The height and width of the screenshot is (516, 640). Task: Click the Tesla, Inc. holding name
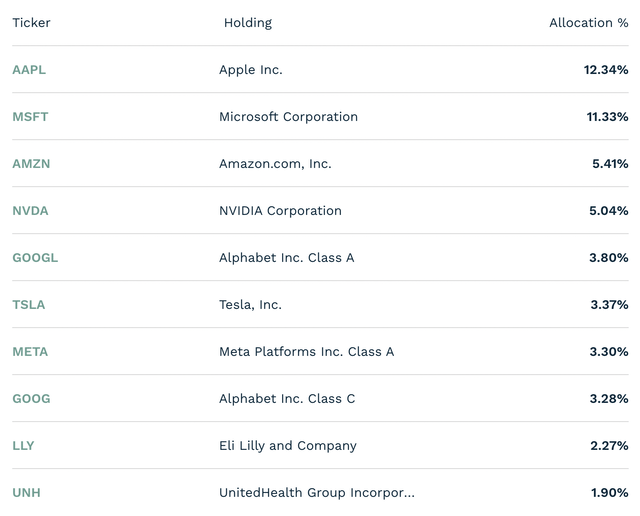click(250, 305)
